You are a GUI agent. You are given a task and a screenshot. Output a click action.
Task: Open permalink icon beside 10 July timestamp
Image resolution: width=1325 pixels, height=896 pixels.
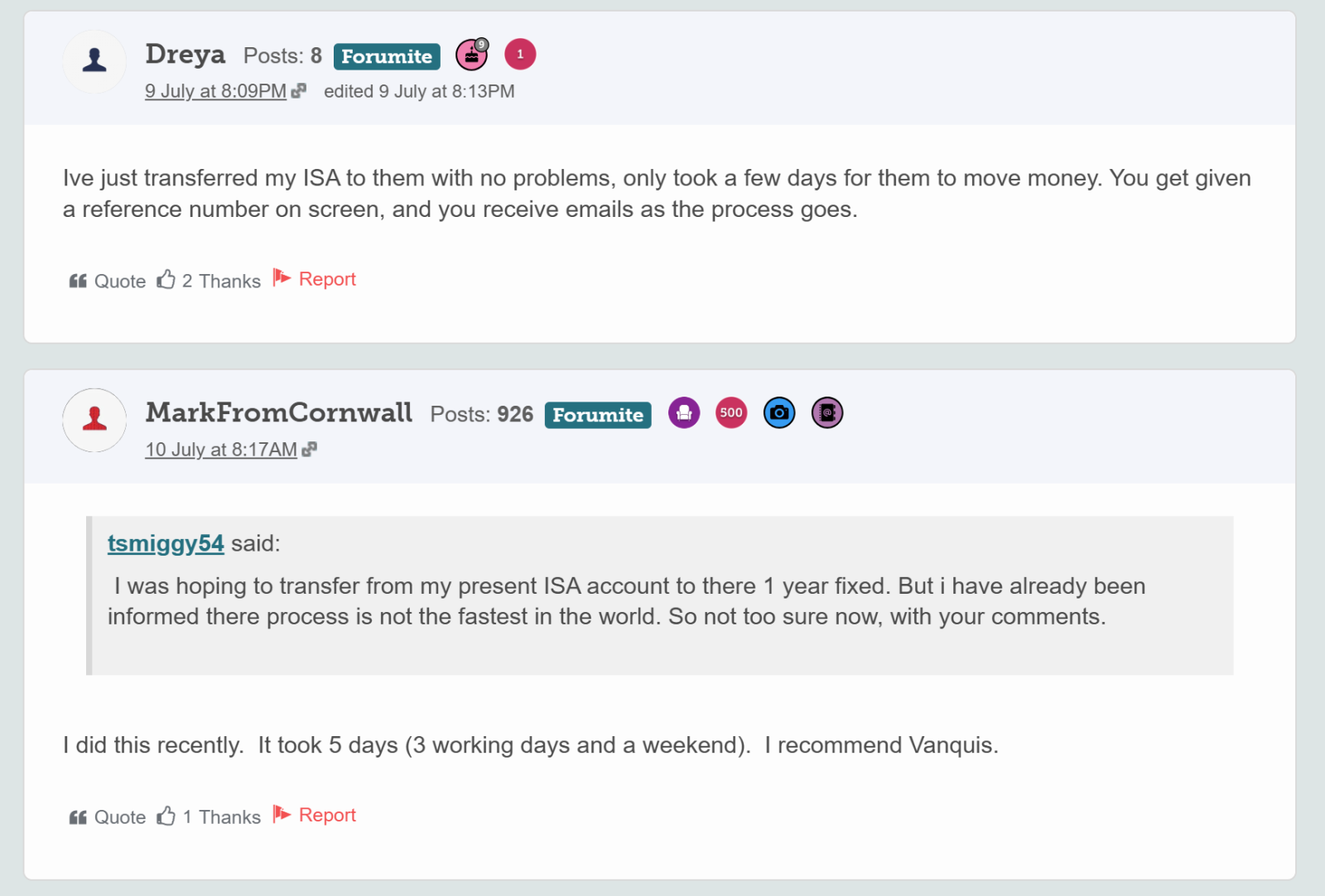310,449
